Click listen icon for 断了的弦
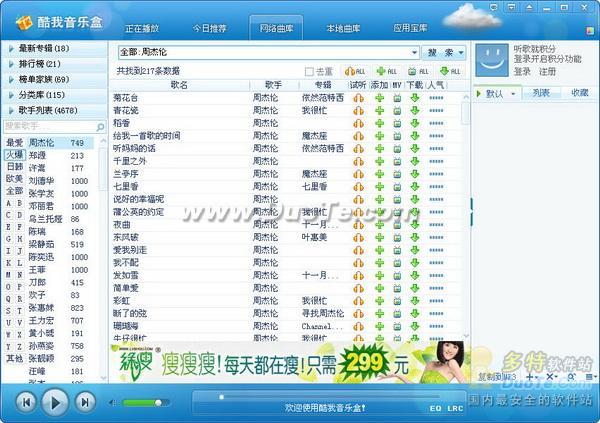 coord(359,314)
